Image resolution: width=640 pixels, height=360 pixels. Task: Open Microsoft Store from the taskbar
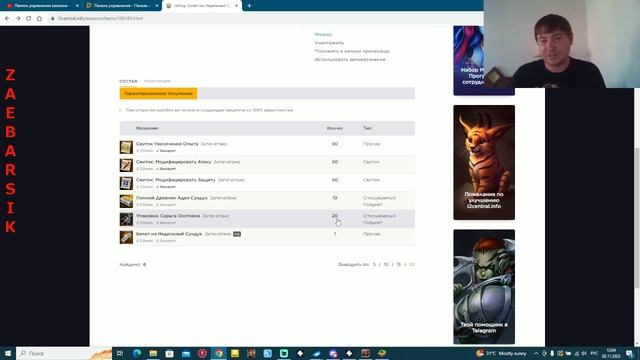pos(169,353)
